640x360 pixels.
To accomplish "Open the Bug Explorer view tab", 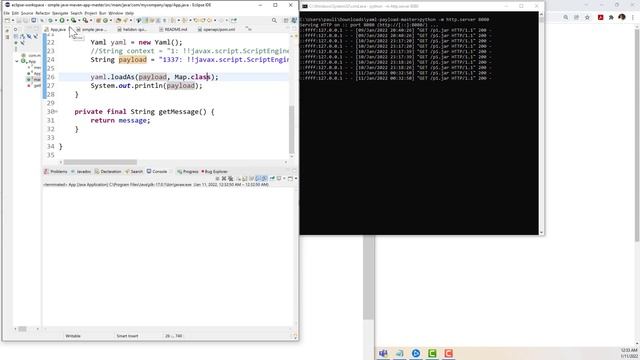I will tap(214, 171).
